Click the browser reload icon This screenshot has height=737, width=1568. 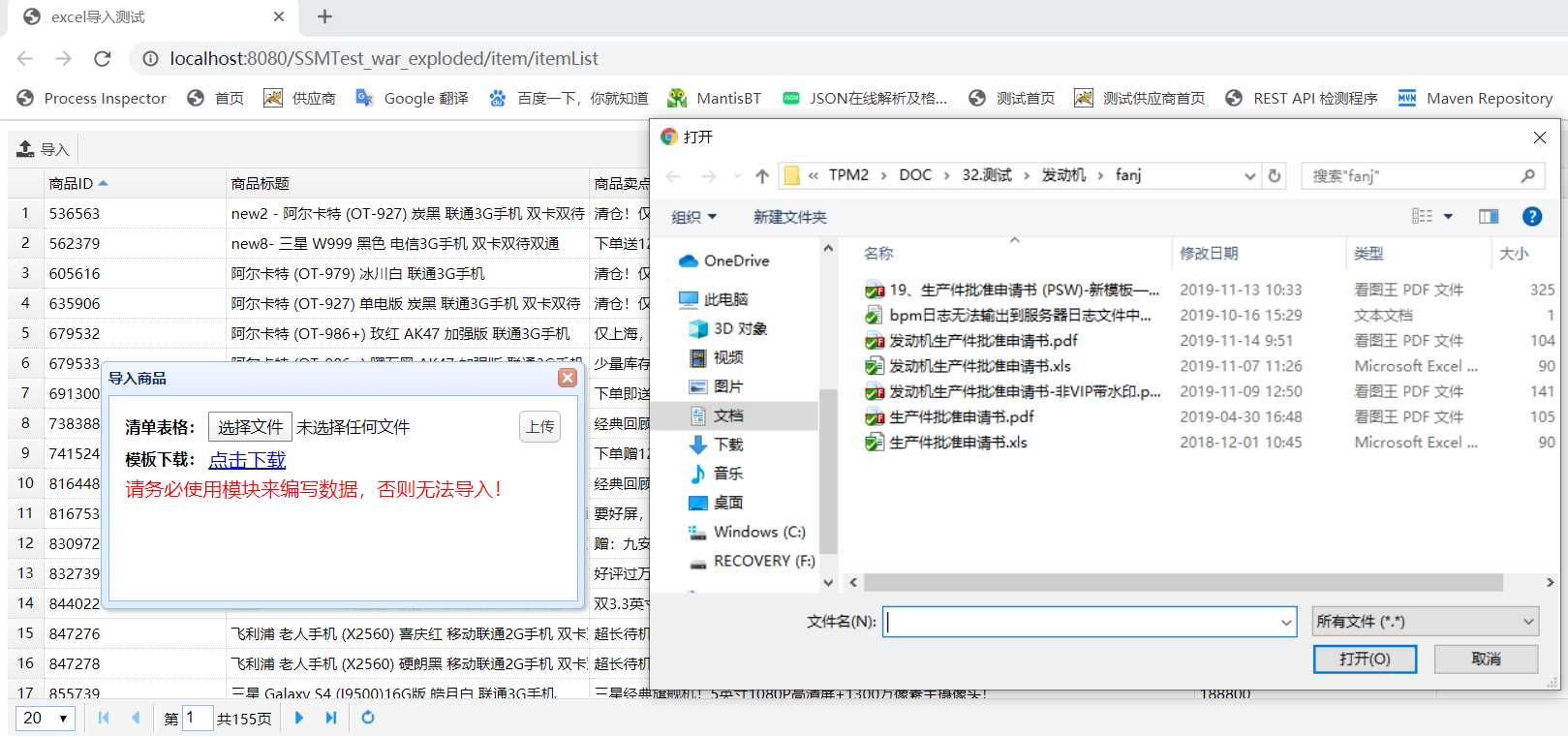tap(103, 58)
